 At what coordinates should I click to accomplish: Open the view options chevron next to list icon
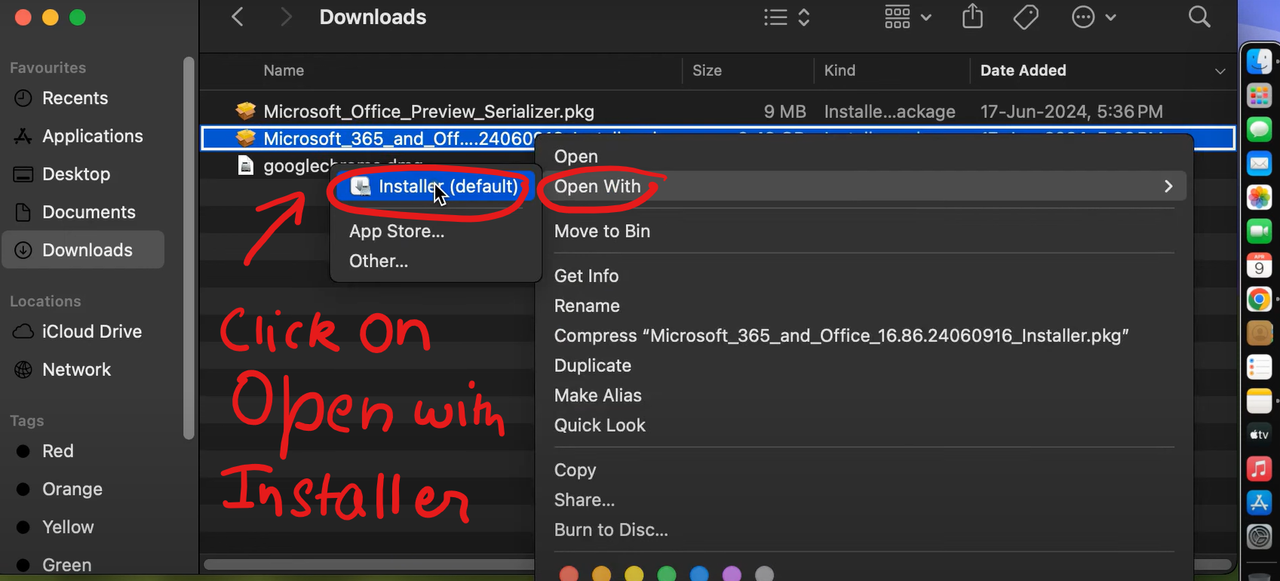pos(803,17)
